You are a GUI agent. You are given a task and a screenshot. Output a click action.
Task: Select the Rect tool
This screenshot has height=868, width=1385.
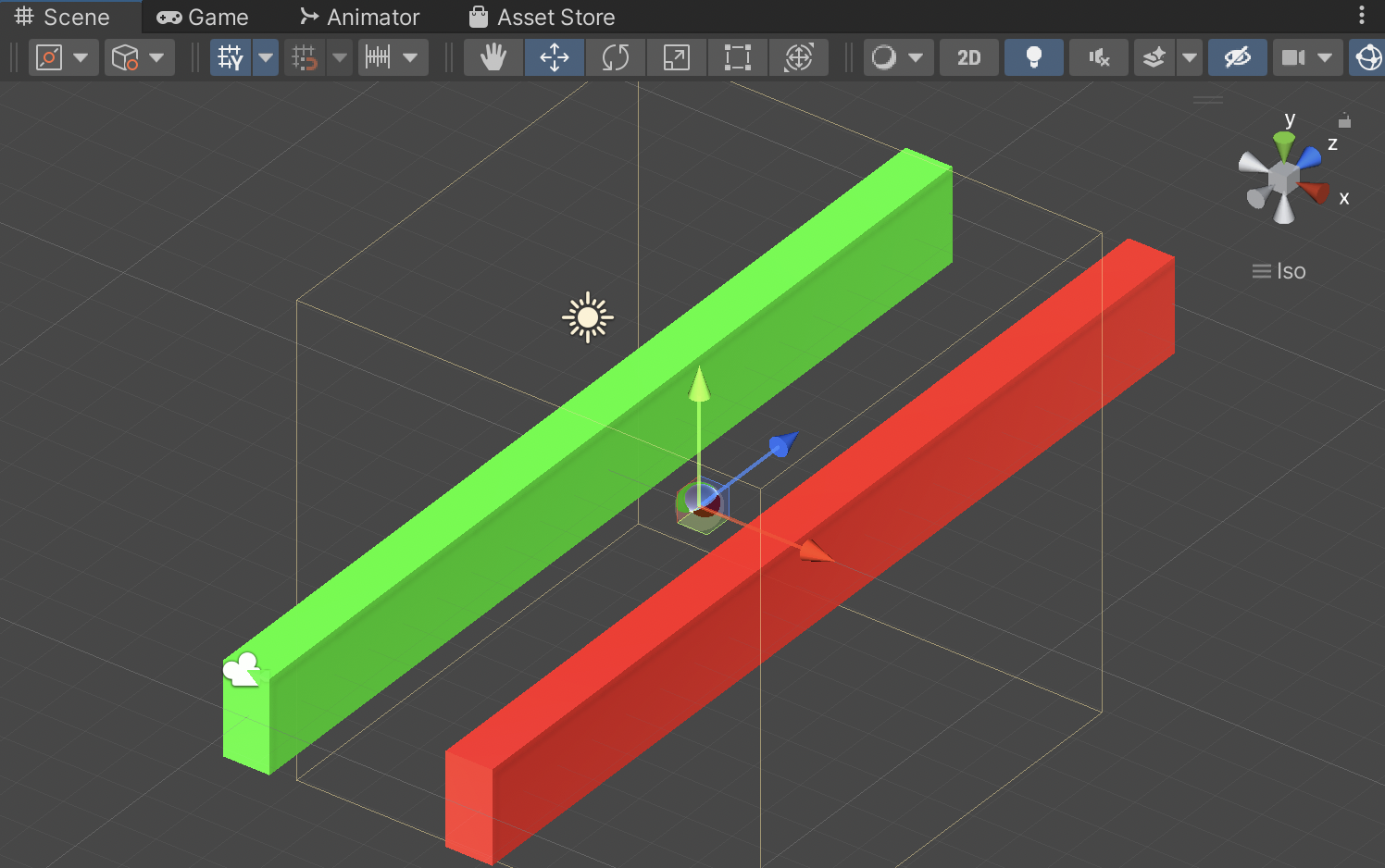[x=738, y=57]
